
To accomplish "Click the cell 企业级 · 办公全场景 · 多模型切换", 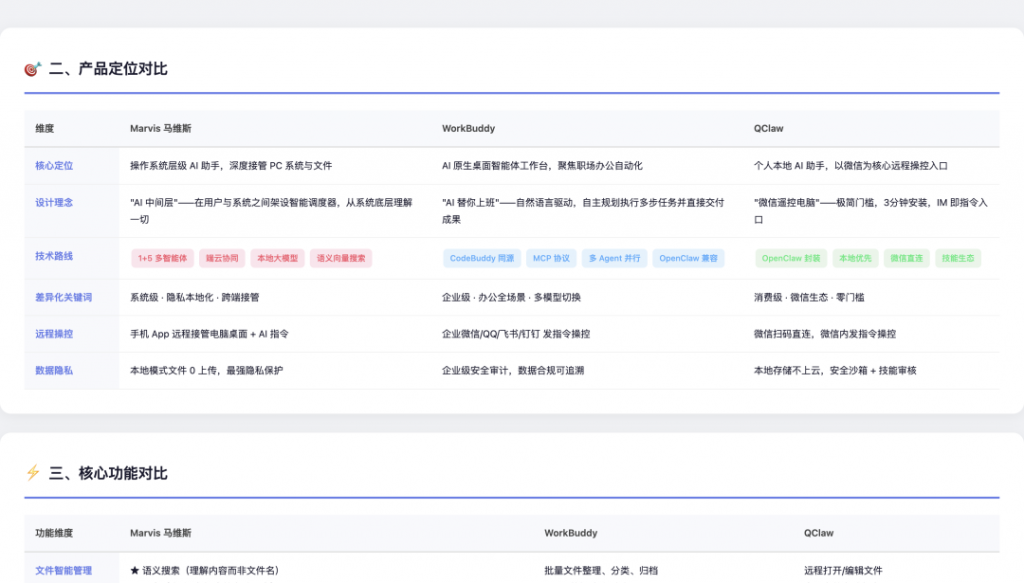I will (511, 297).
